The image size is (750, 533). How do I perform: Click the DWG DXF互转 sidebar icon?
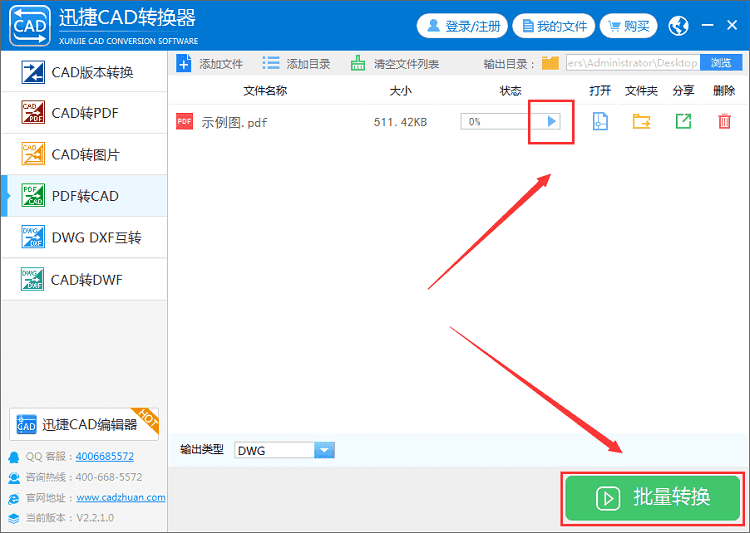pos(33,237)
